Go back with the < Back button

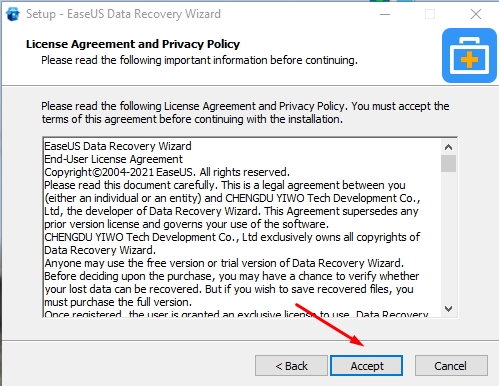pyautogui.click(x=291, y=366)
